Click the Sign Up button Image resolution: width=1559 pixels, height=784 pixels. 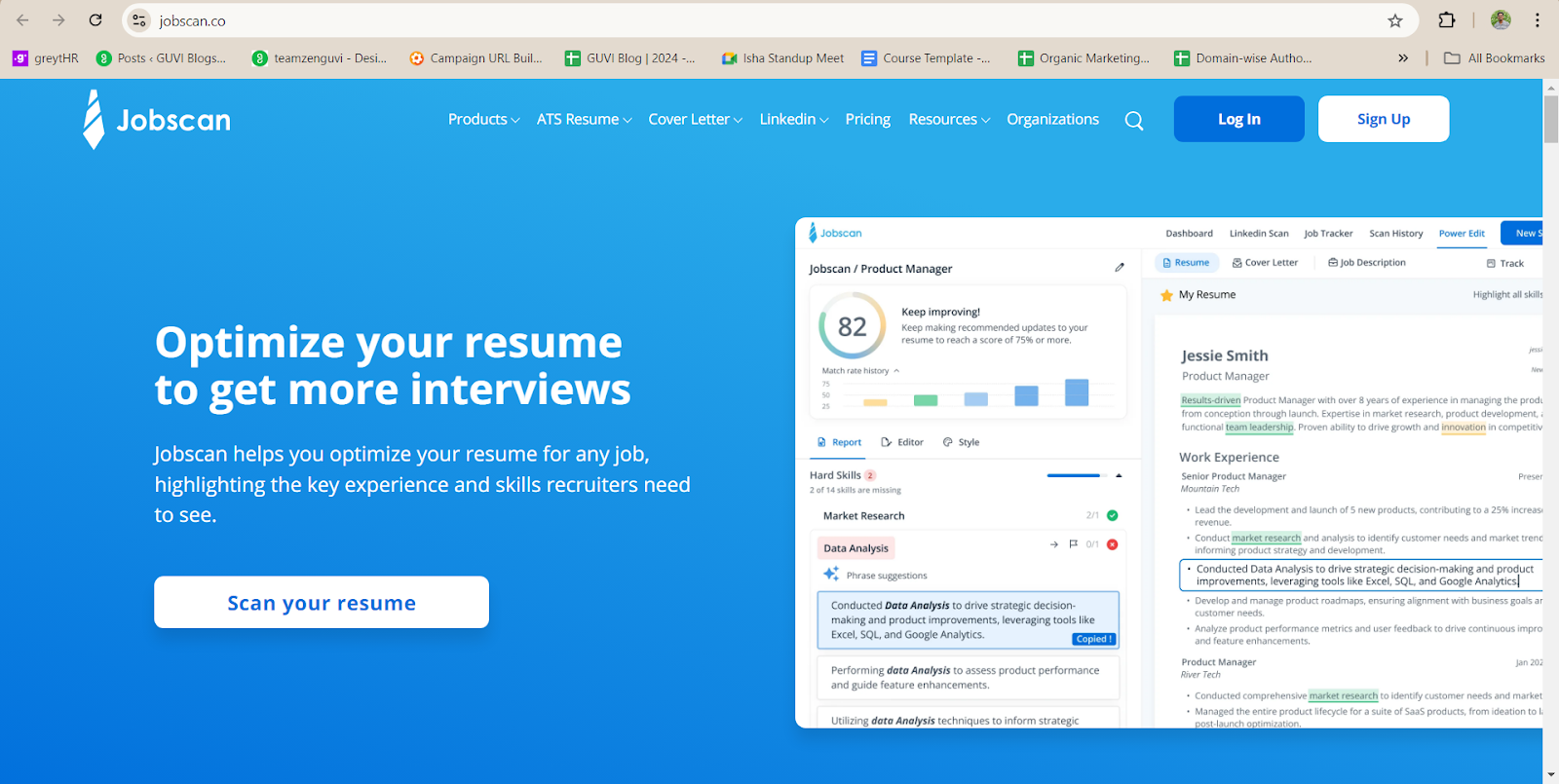tap(1384, 119)
